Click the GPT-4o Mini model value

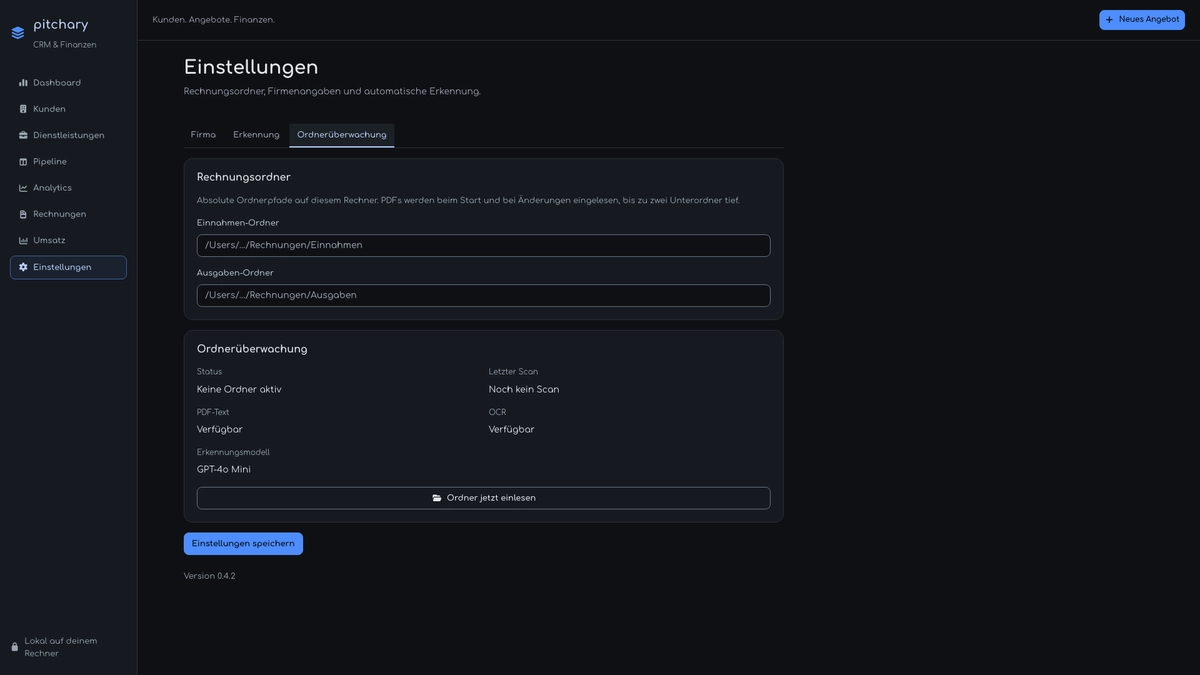224,470
